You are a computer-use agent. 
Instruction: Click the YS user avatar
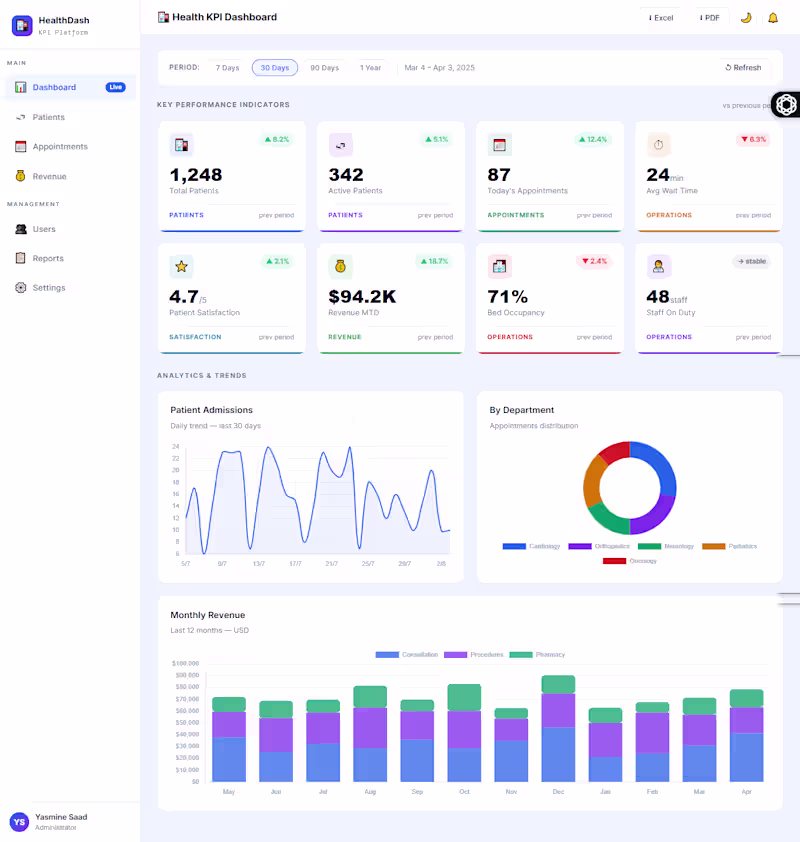(19, 822)
